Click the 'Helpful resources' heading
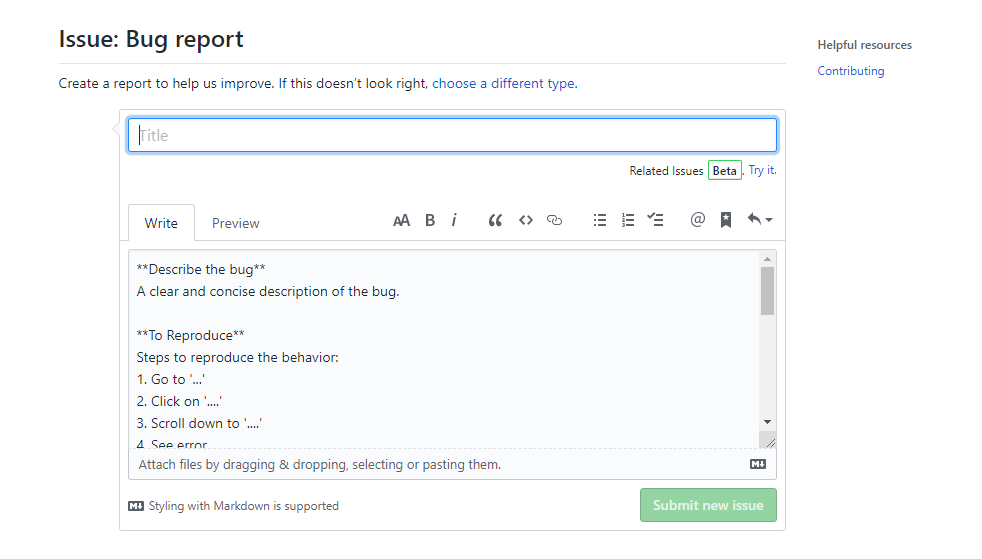This screenshot has height=559, width=982. click(x=864, y=45)
